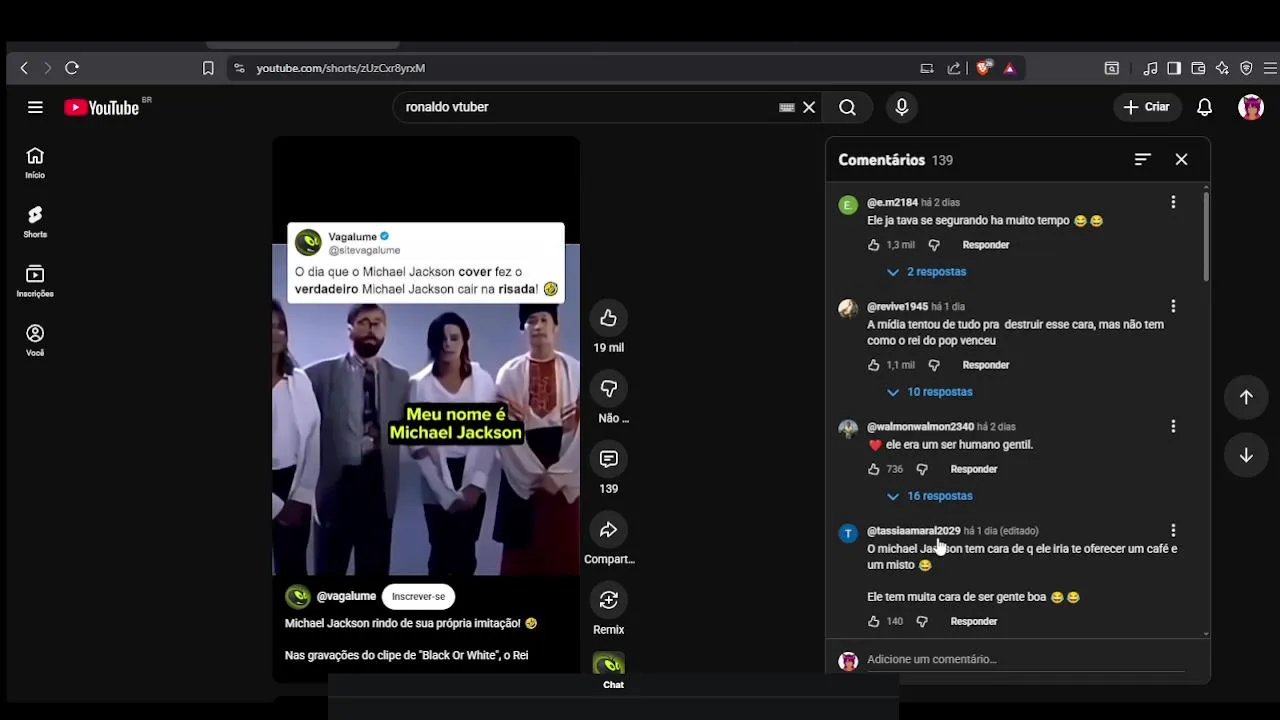Like the @walmonwalmon2340 comment

tap(874, 469)
